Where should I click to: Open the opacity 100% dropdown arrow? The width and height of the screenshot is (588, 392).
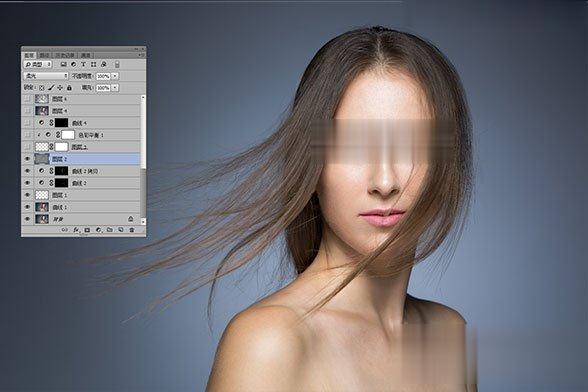click(115, 76)
